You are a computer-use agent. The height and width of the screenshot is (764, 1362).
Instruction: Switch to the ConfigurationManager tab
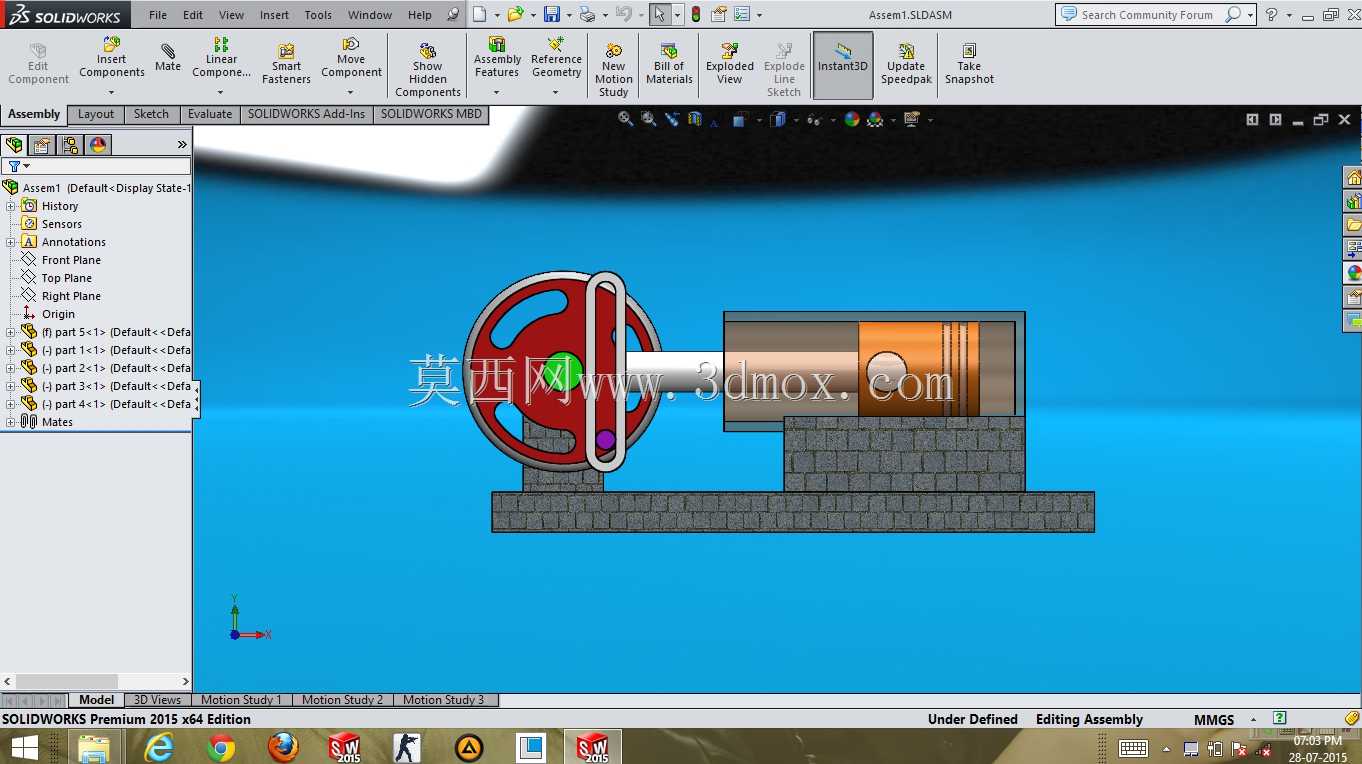coord(70,145)
